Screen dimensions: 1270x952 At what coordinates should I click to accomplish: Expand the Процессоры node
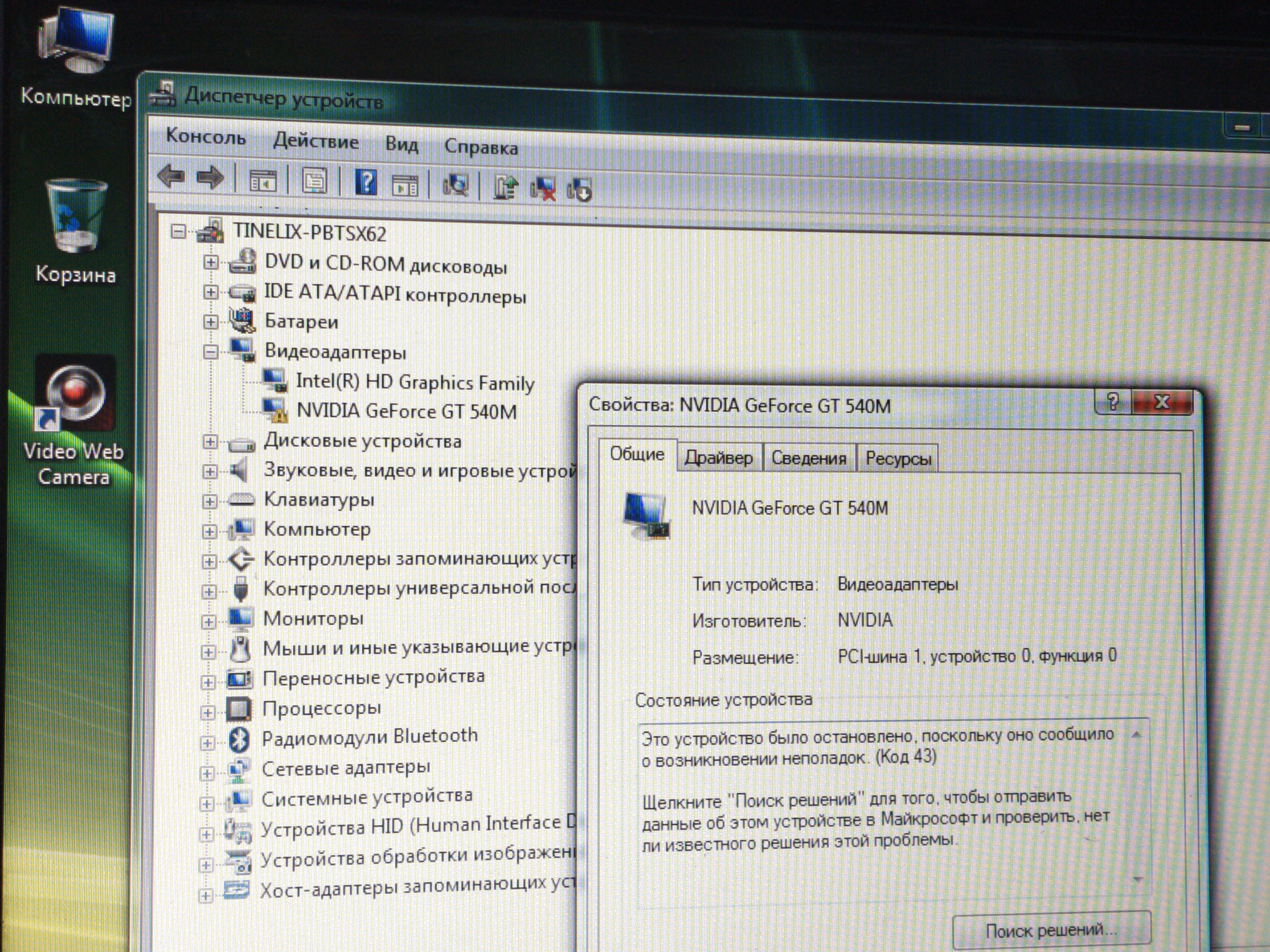pyautogui.click(x=208, y=713)
